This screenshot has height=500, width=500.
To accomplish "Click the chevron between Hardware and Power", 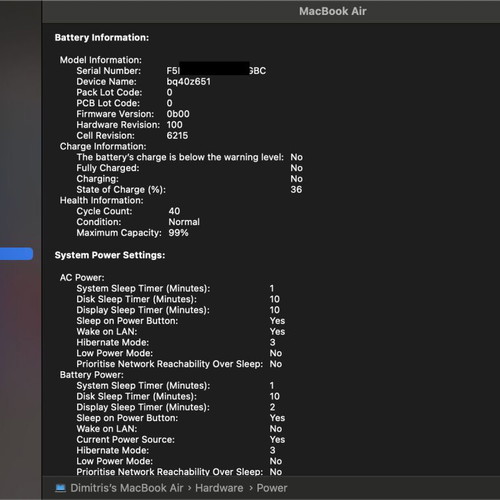I will click(250, 488).
